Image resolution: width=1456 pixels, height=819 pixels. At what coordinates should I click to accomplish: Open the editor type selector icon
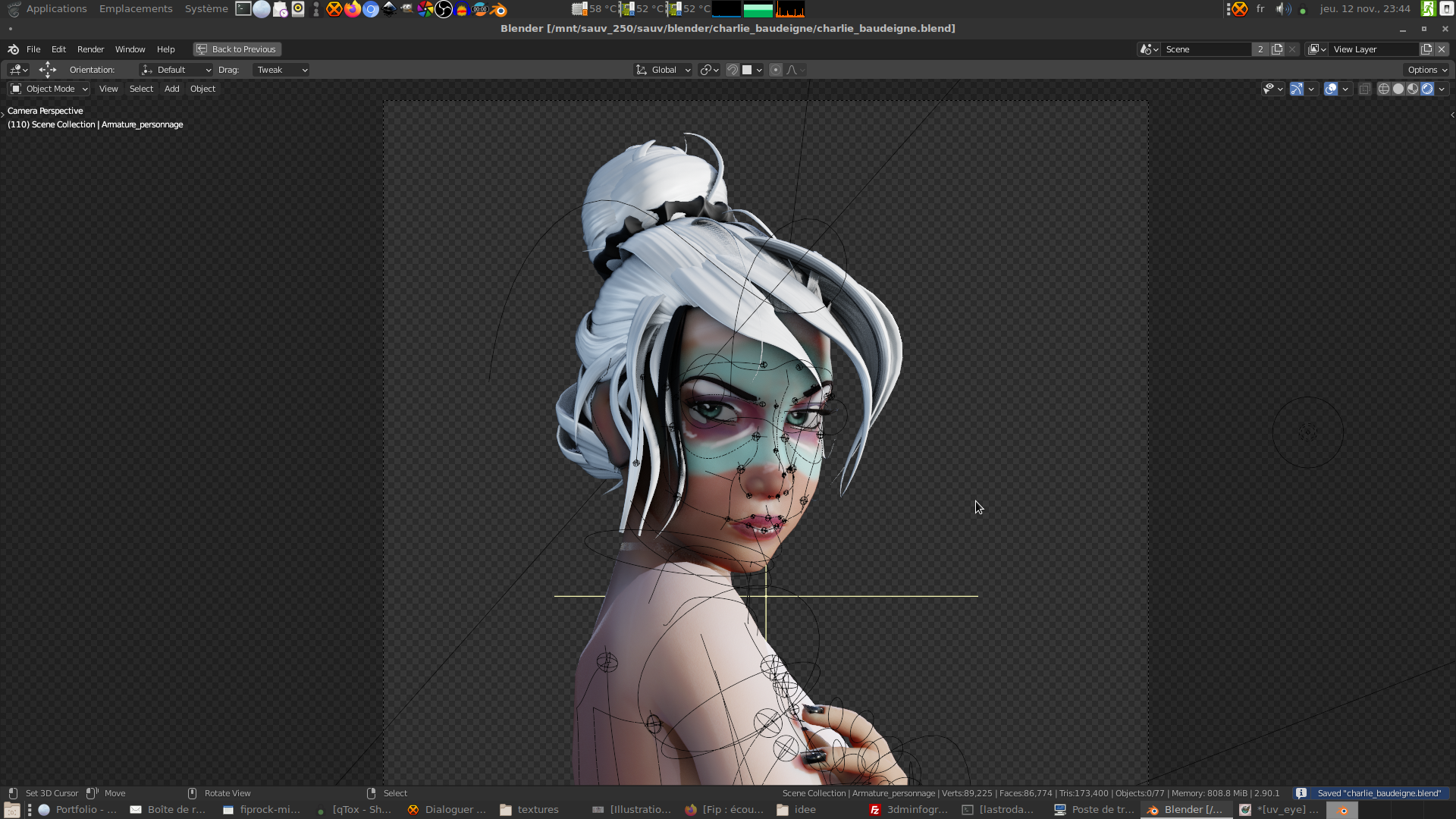(x=18, y=70)
